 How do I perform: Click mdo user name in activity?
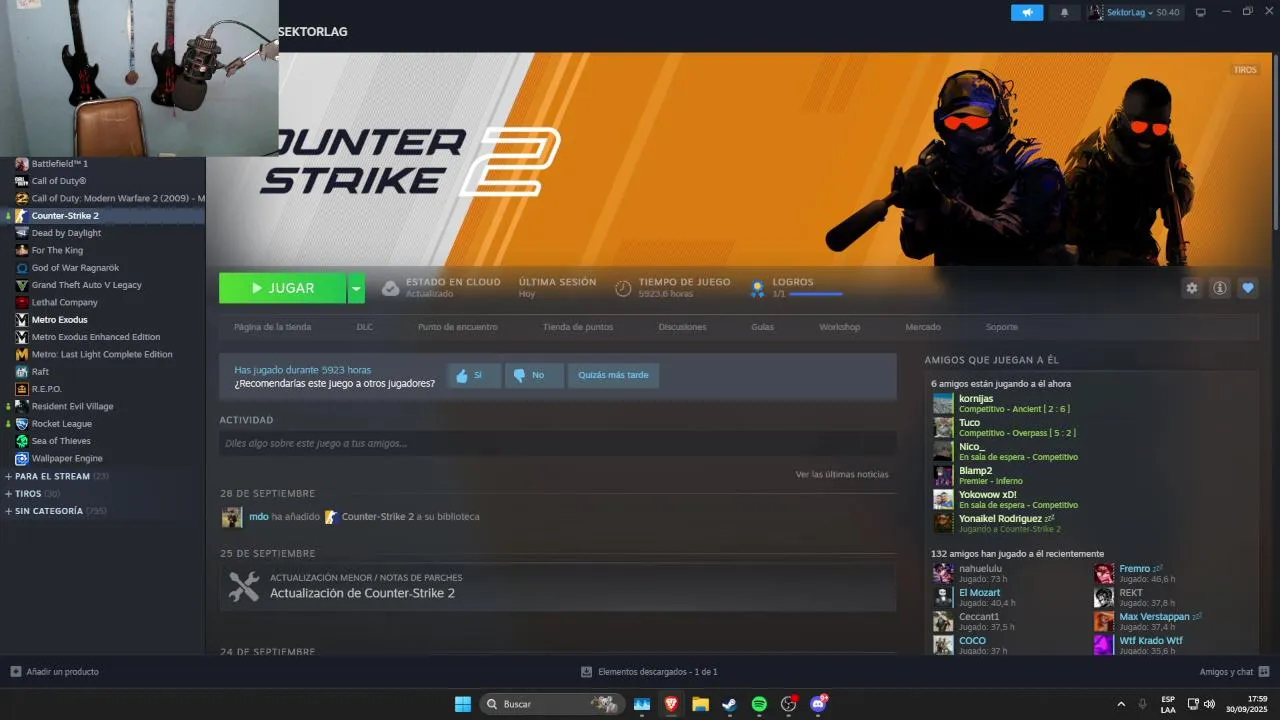258,517
